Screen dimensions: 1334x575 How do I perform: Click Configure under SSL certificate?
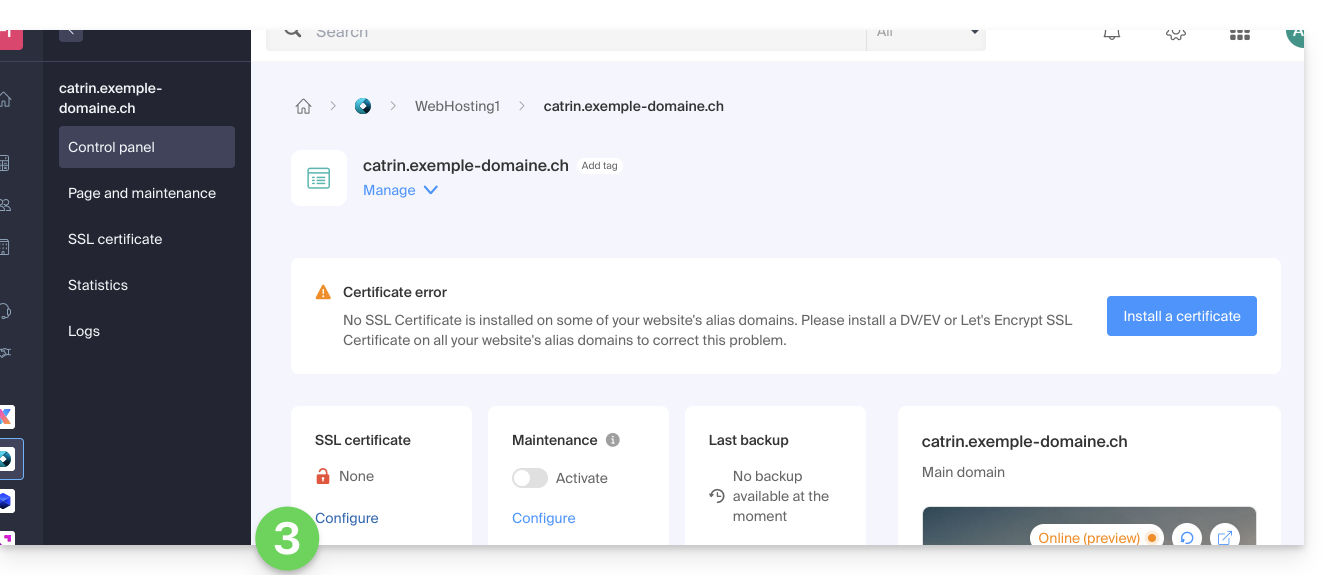pos(347,518)
